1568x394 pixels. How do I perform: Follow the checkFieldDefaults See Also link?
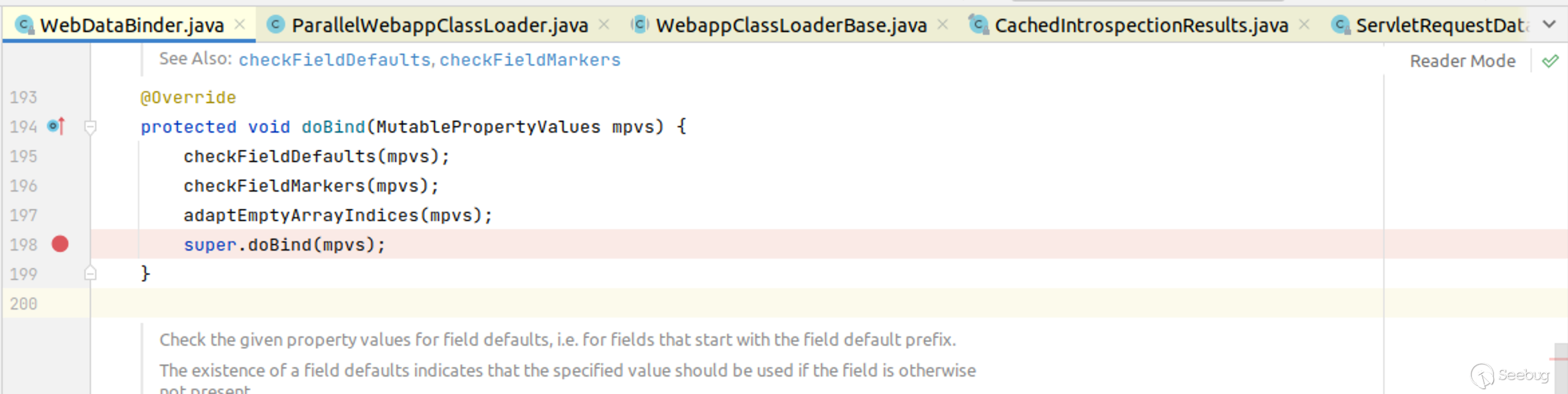coord(334,60)
